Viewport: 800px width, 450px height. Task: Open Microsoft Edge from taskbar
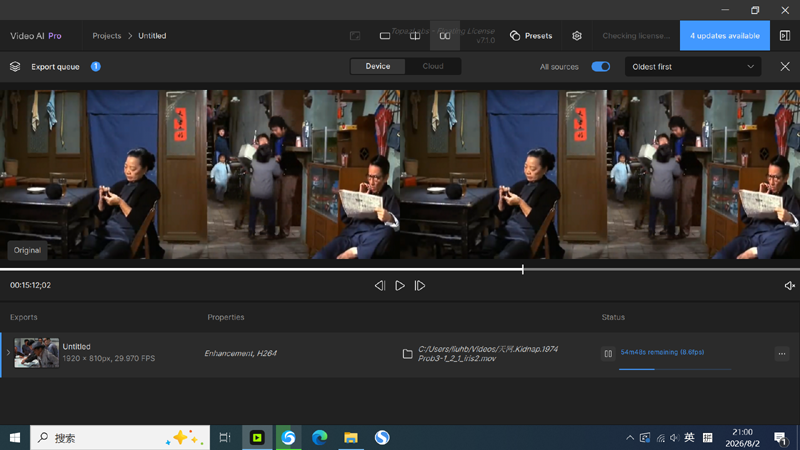coord(319,438)
